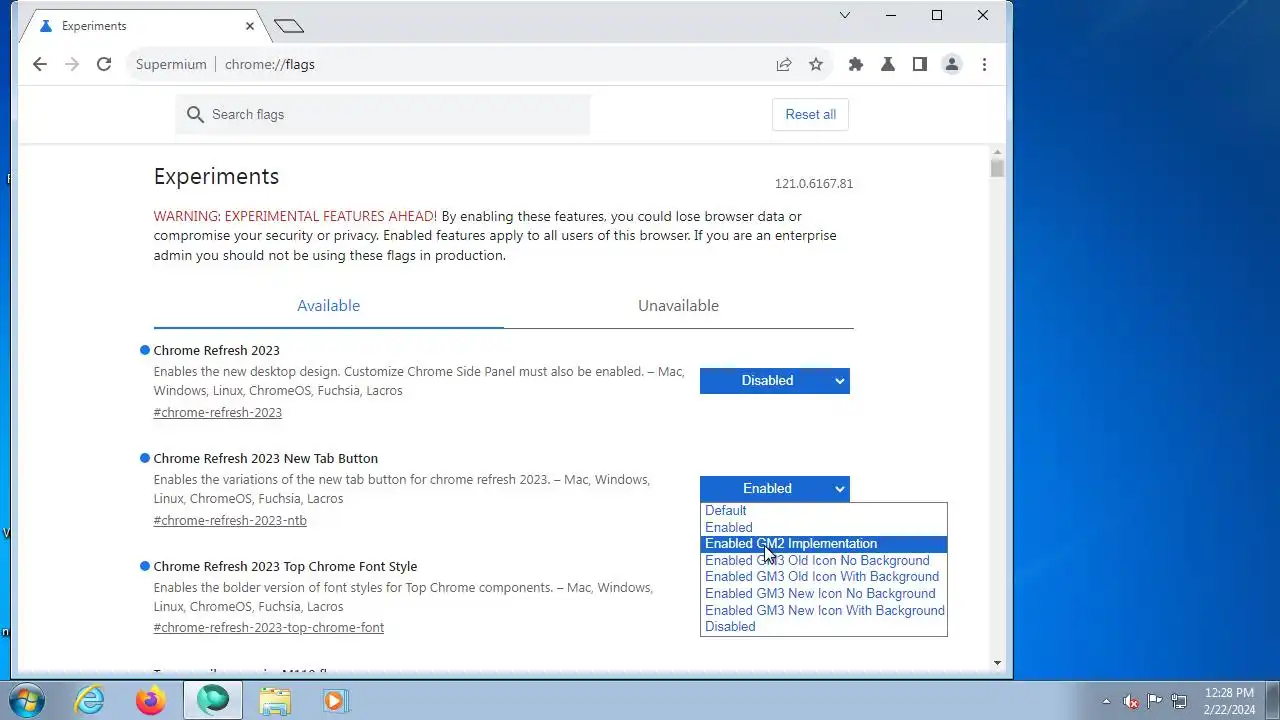Click the Experiments page heading
This screenshot has width=1280, height=720.
216,176
